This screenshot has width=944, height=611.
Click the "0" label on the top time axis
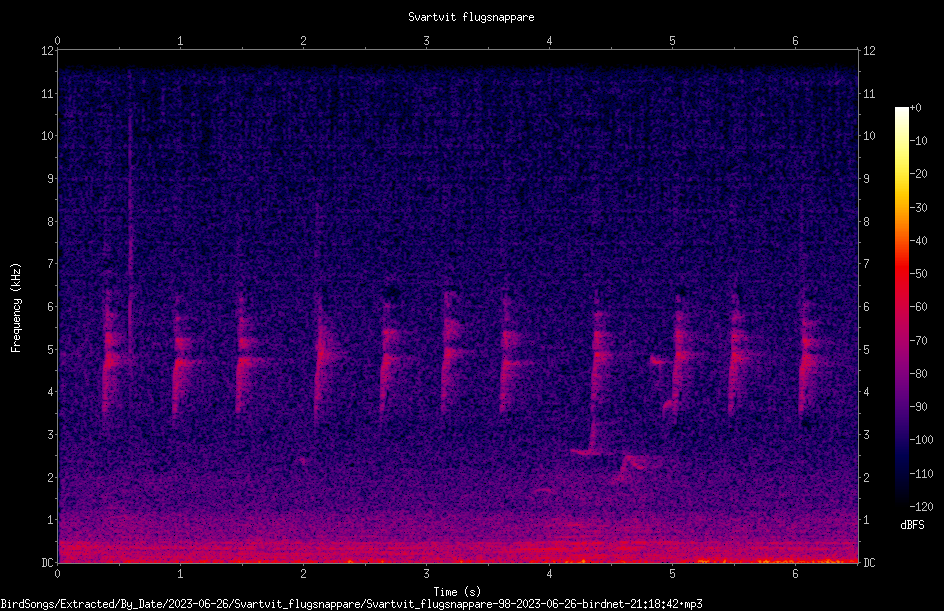click(57, 41)
